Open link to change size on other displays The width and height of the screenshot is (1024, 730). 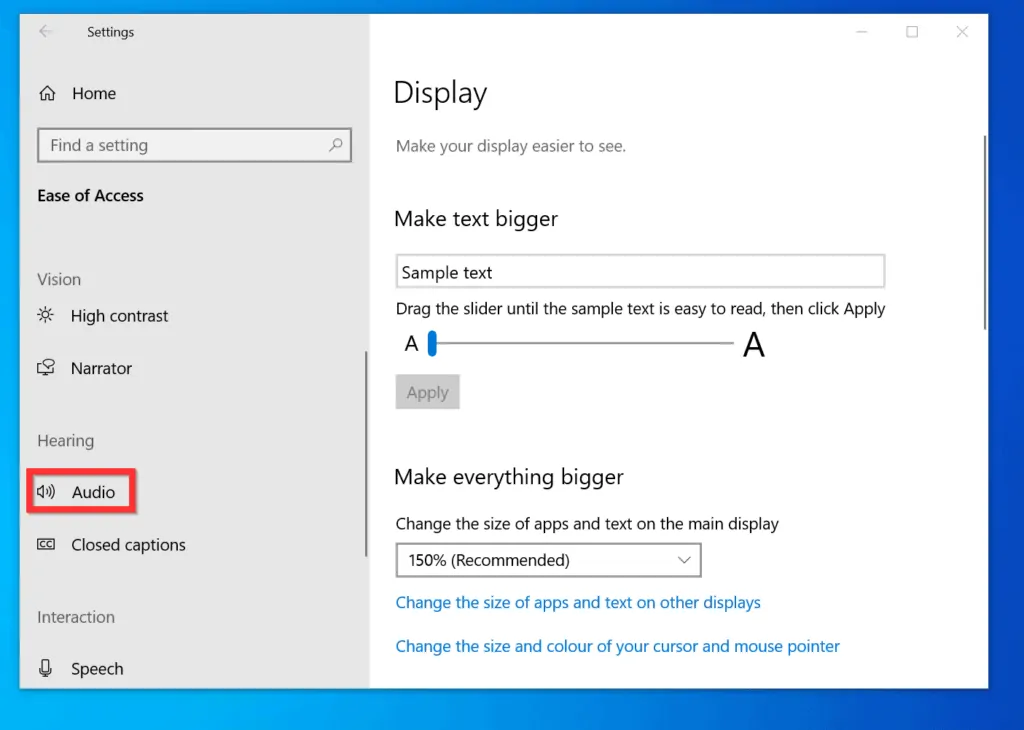578,603
